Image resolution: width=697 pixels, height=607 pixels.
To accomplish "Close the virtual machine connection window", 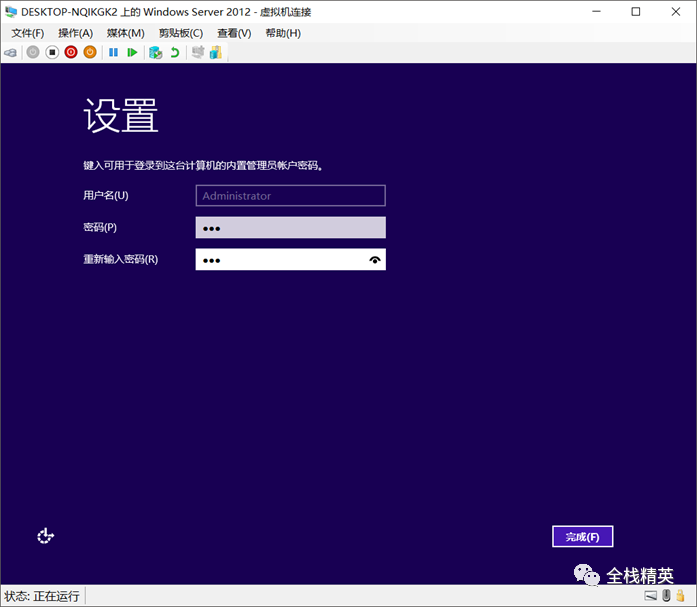I will [676, 12].
